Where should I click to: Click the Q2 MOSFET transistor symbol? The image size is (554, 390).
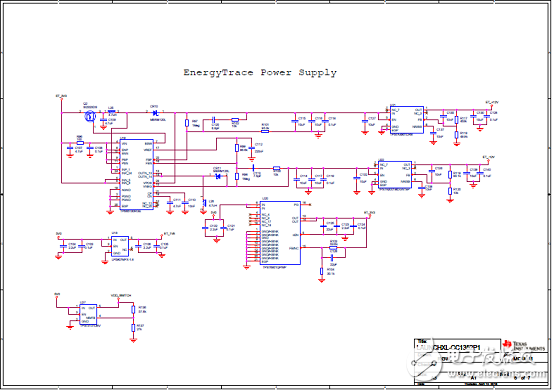point(90,116)
